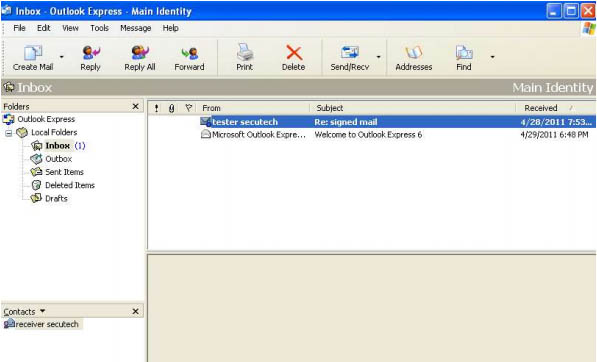The height and width of the screenshot is (362, 597).
Task: Click the Re: signed mail subject
Action: (x=345, y=122)
